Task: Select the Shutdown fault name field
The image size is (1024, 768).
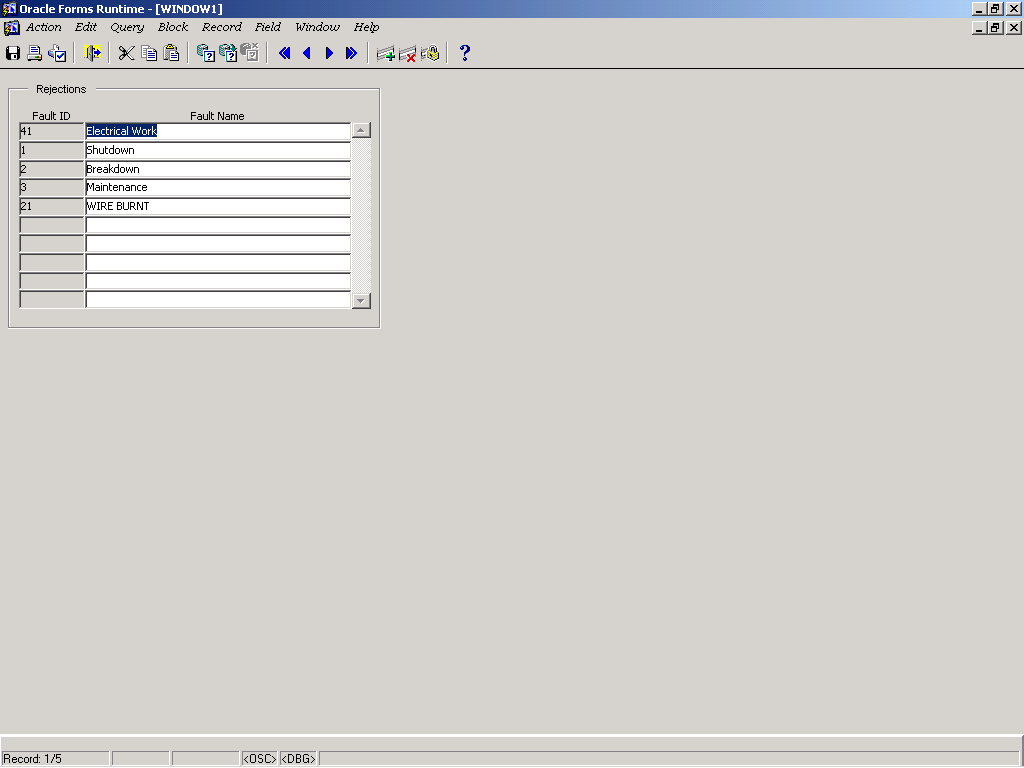Action: (x=217, y=150)
